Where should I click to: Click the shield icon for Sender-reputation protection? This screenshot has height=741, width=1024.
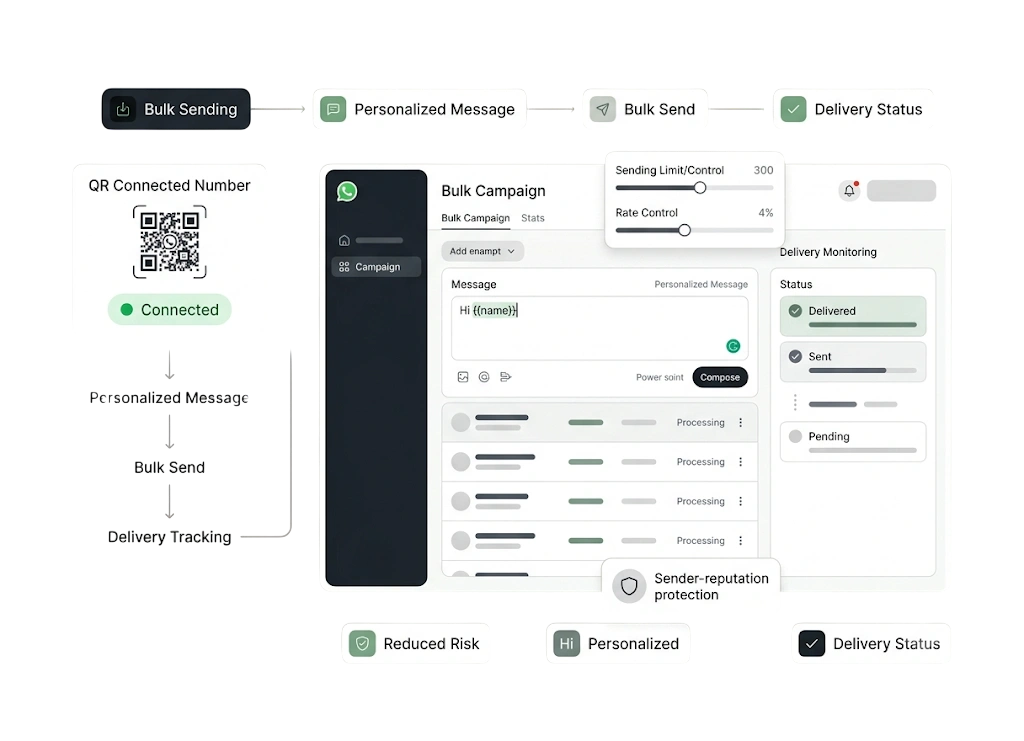(x=629, y=586)
